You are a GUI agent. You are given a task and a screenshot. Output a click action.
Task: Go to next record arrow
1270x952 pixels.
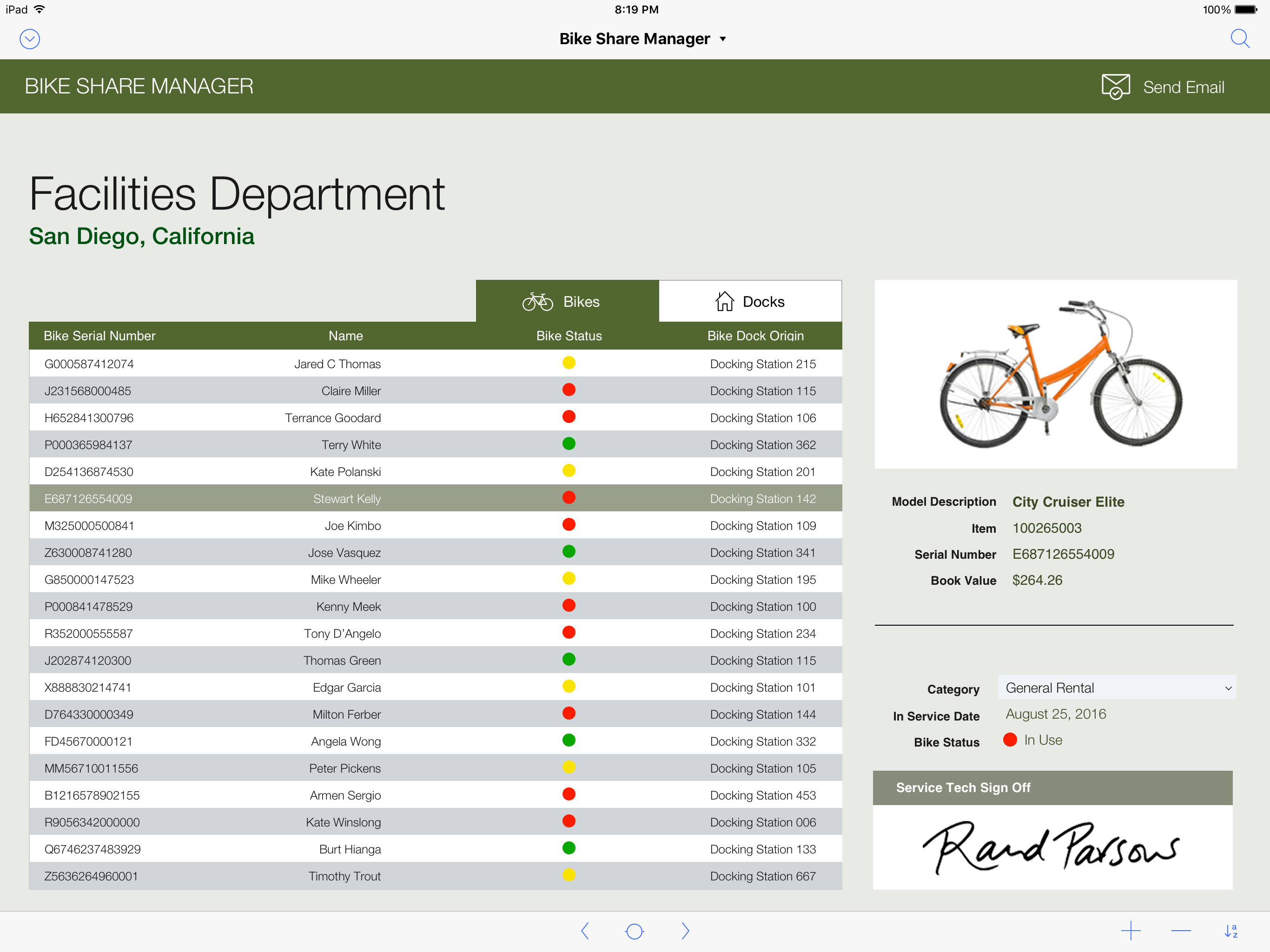[x=685, y=931]
